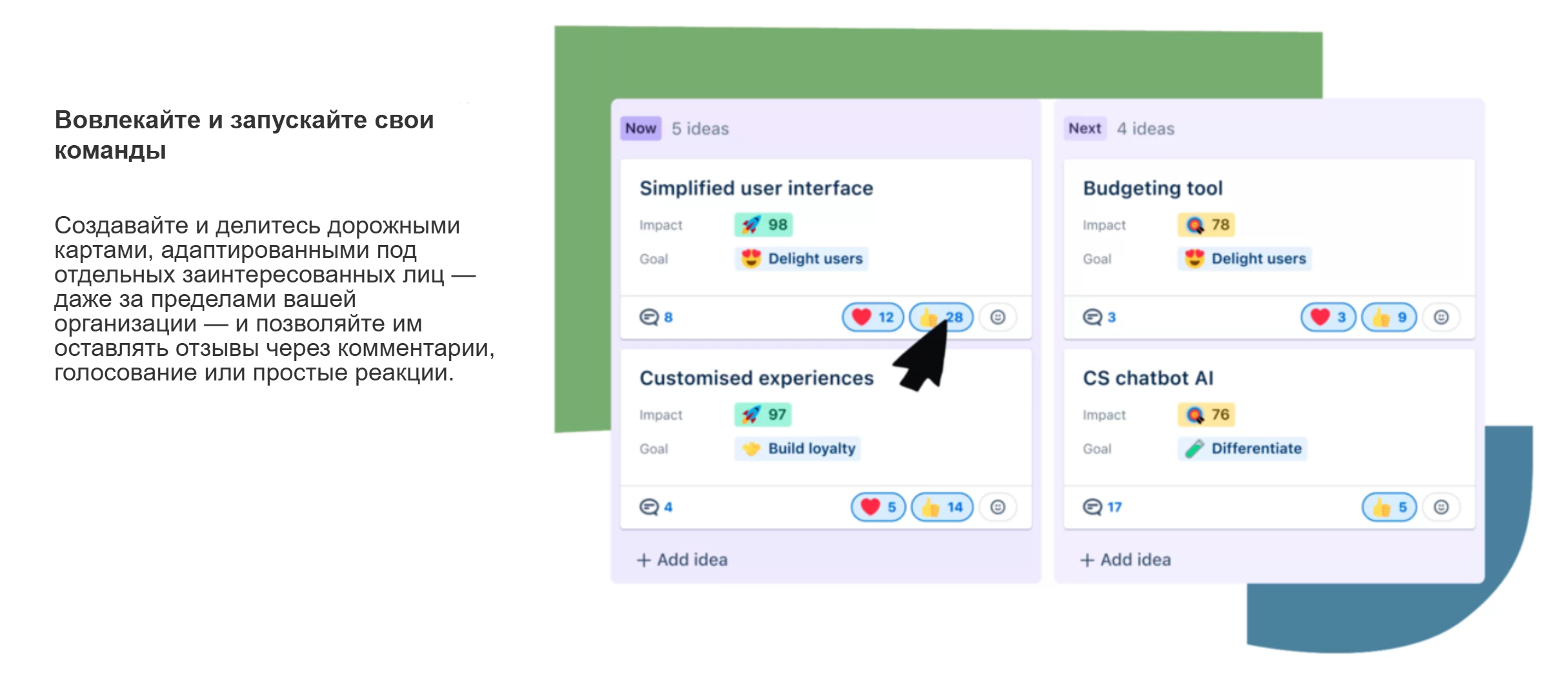This screenshot has width=1568, height=690.
Task: Add emoji reaction to Simplified user interface
Action: [998, 317]
